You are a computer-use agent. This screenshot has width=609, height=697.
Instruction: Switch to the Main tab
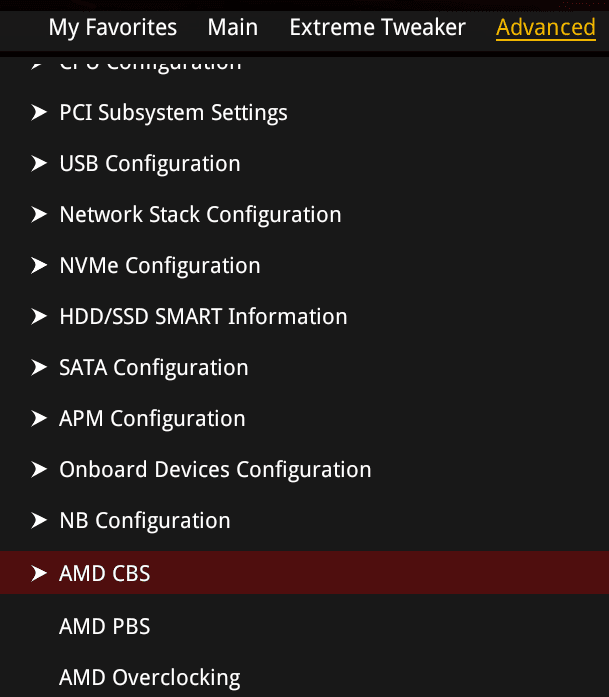[233, 28]
